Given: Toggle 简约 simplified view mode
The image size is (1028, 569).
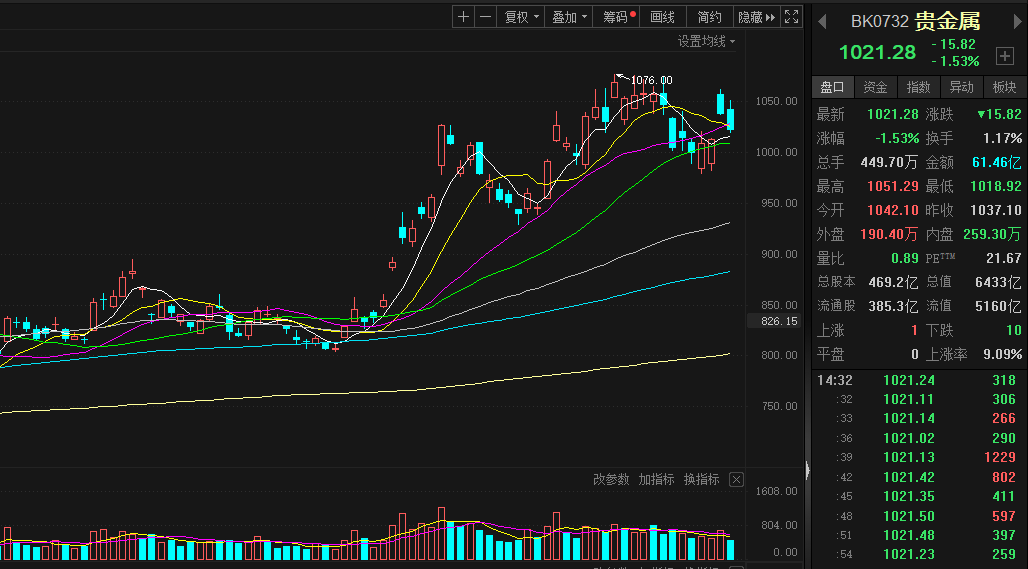Looking at the screenshot, I should pos(709,17).
